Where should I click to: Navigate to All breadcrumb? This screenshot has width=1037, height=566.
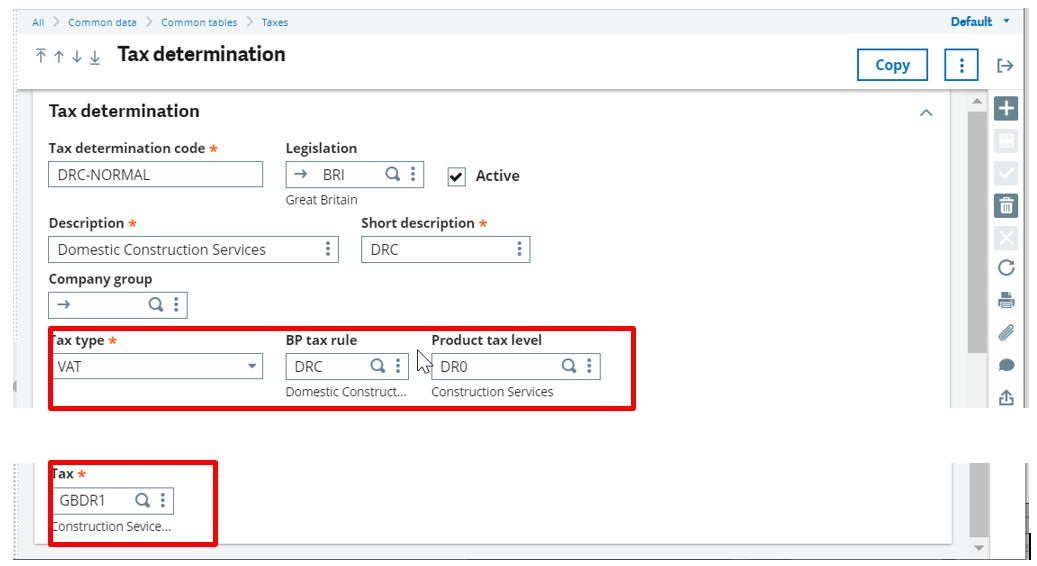[38, 22]
